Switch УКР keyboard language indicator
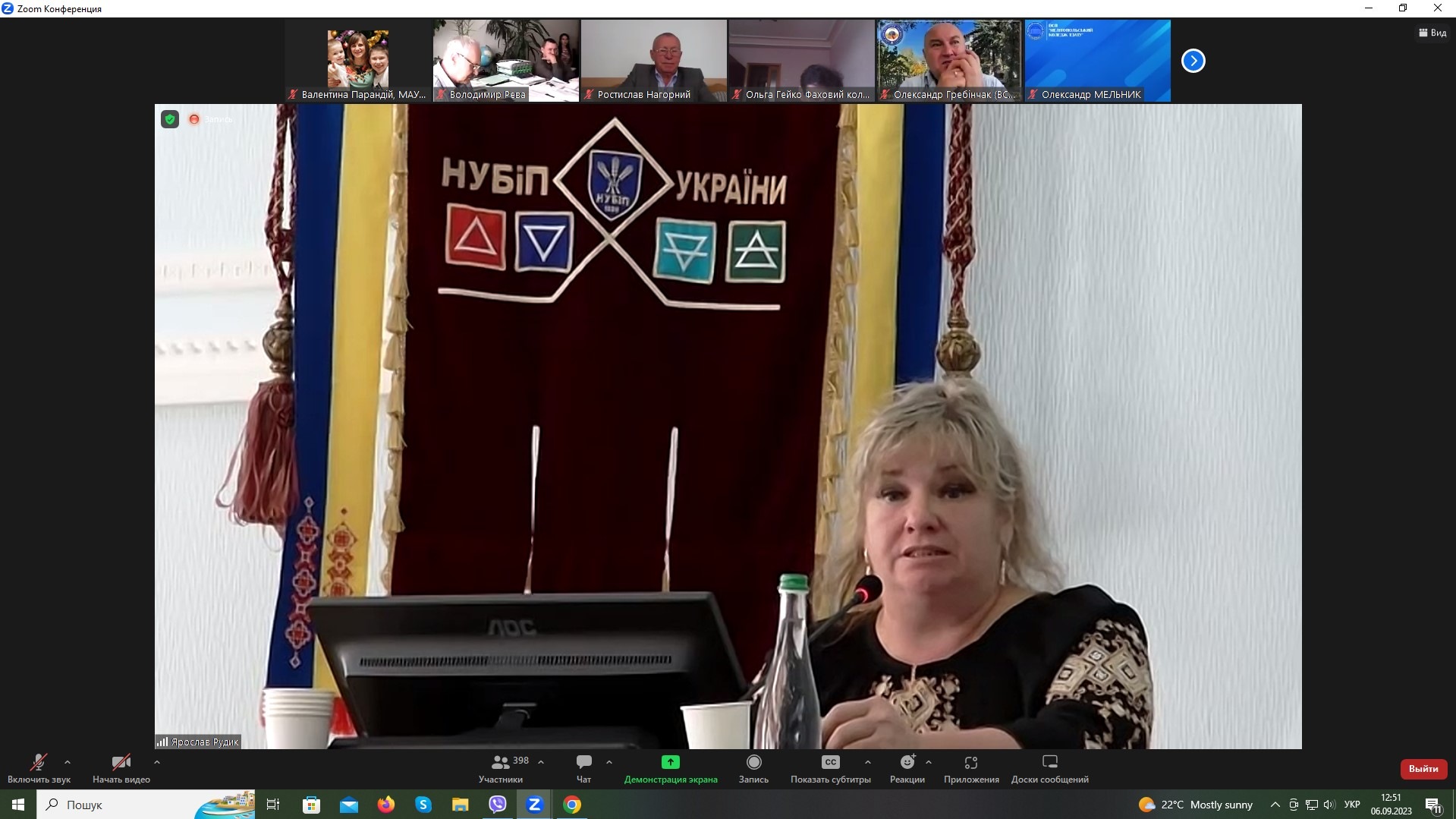 tap(1352, 805)
